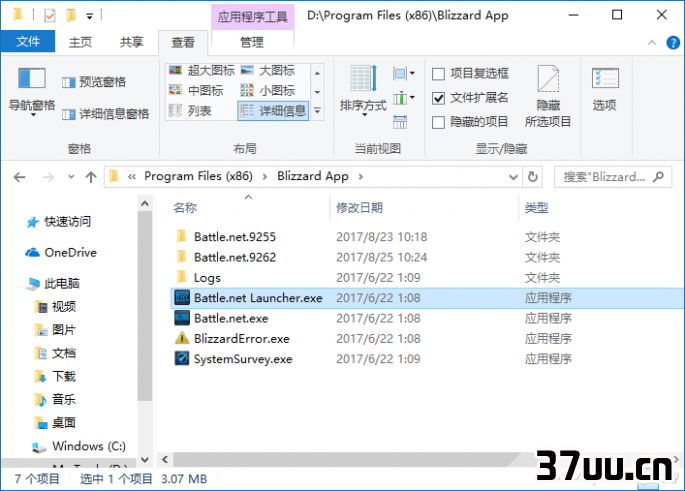
Task: Open the Group by dropdown icon
Action: coord(403,73)
